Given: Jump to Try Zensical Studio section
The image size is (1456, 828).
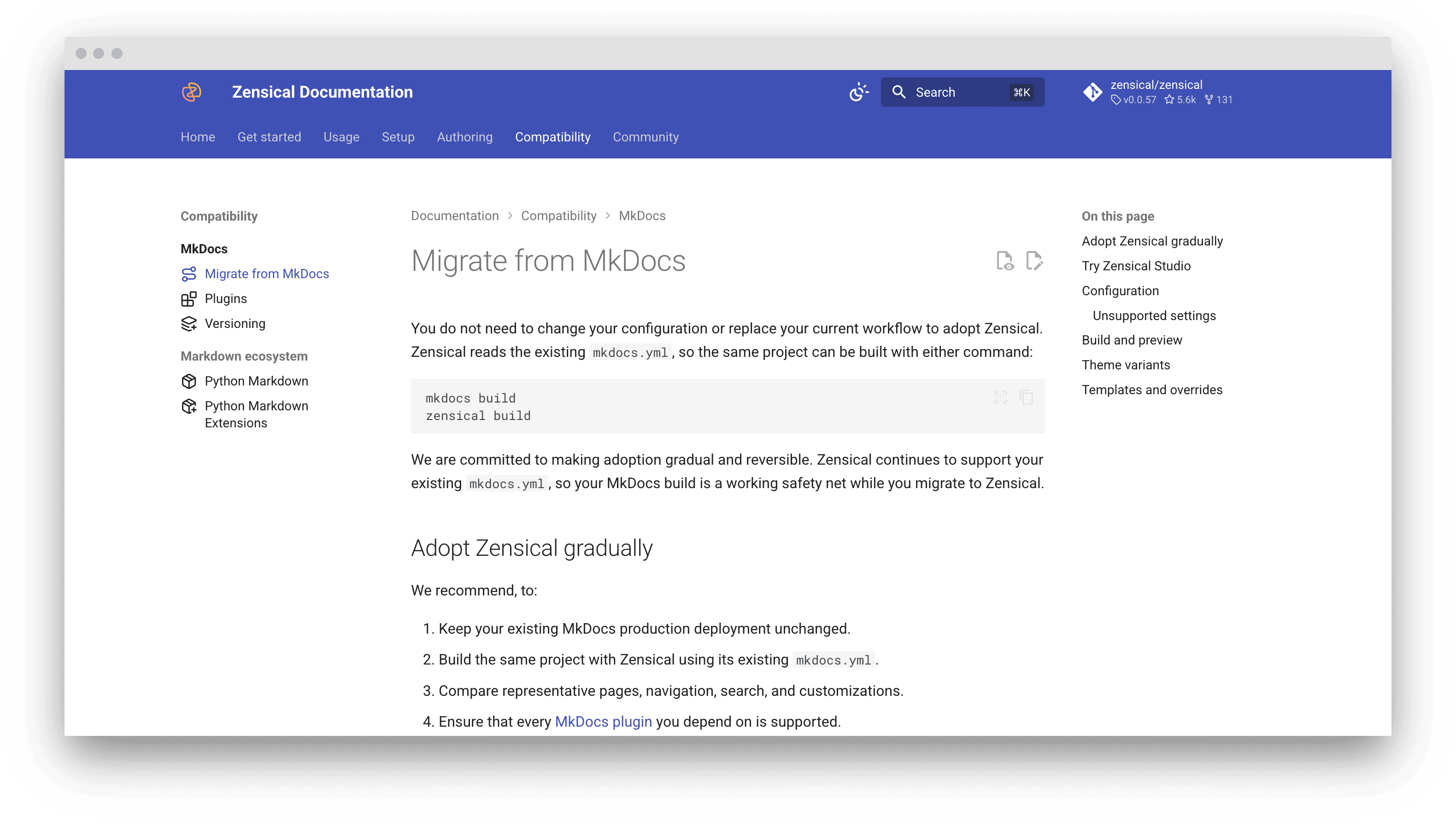Looking at the screenshot, I should pyautogui.click(x=1136, y=266).
